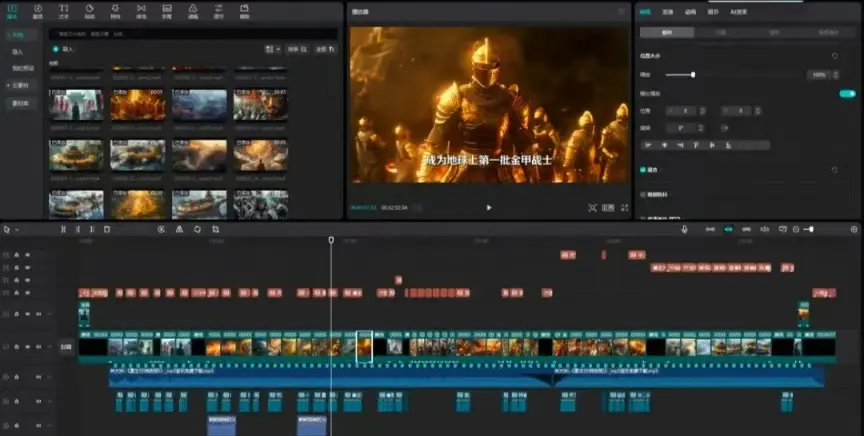Click the Split clip tool in timeline toolbar
Image resolution: width=864 pixels, height=436 pixels.
(x=63, y=229)
